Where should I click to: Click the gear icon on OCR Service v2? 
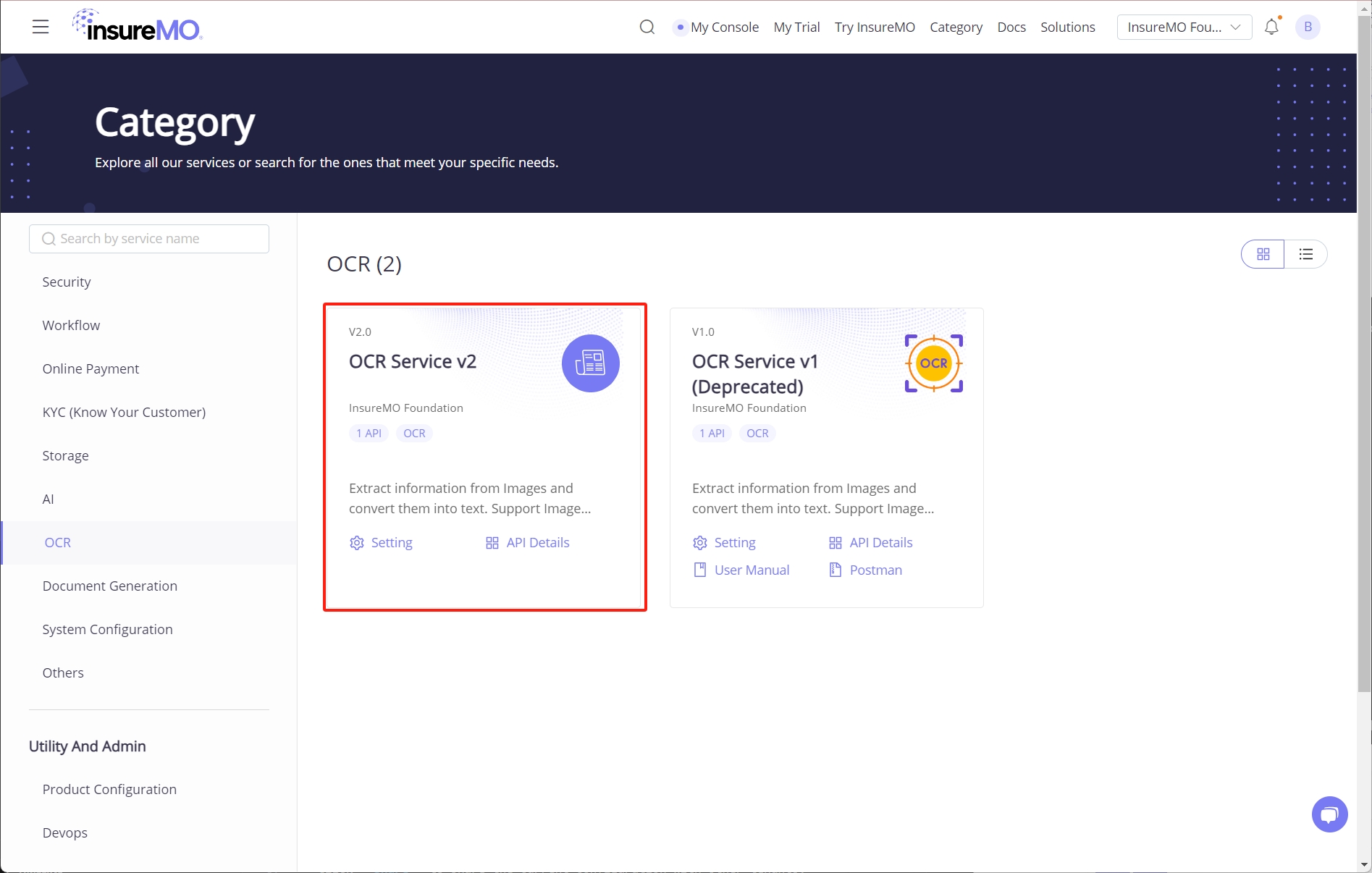(357, 543)
